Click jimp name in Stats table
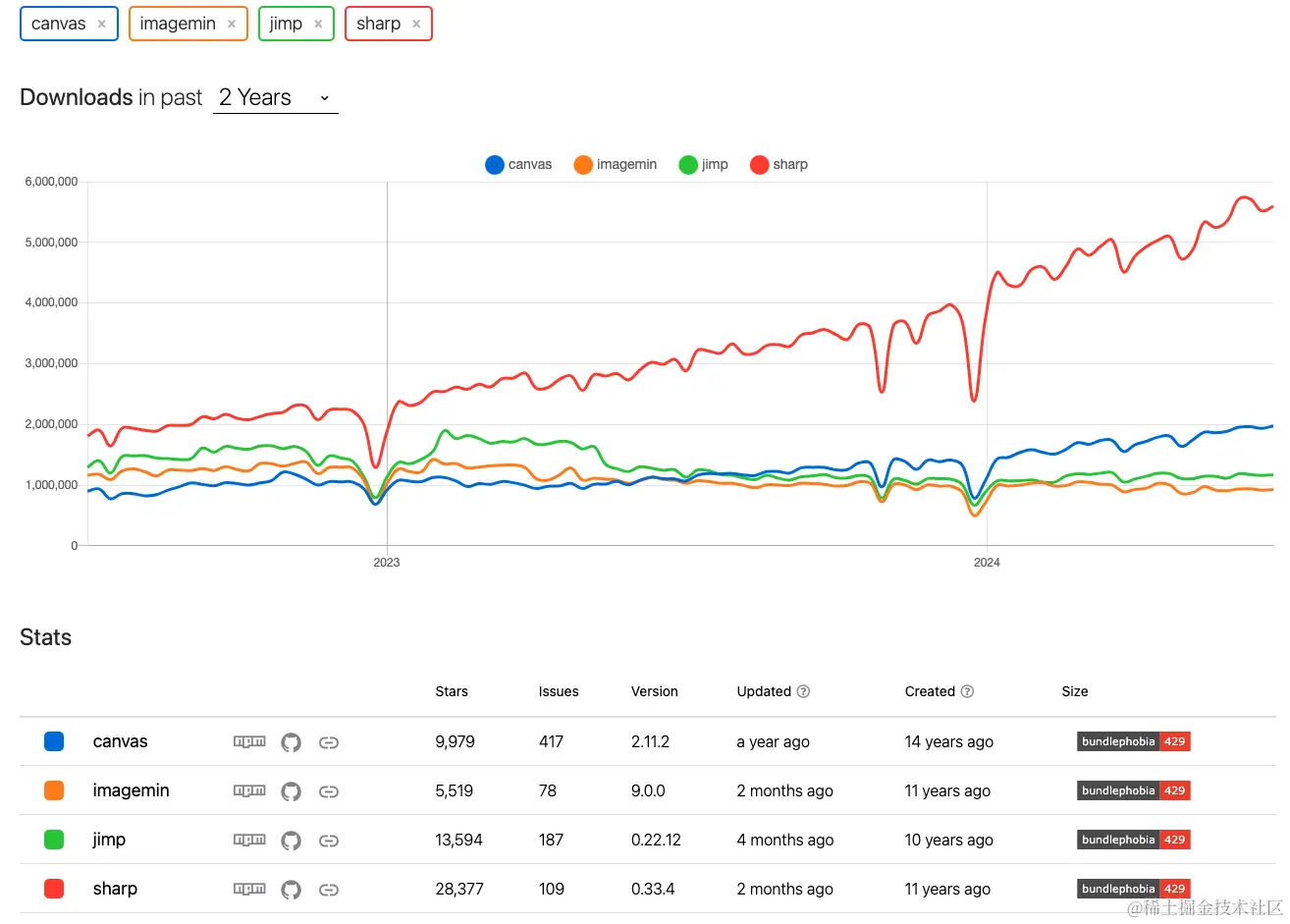 click(x=109, y=840)
